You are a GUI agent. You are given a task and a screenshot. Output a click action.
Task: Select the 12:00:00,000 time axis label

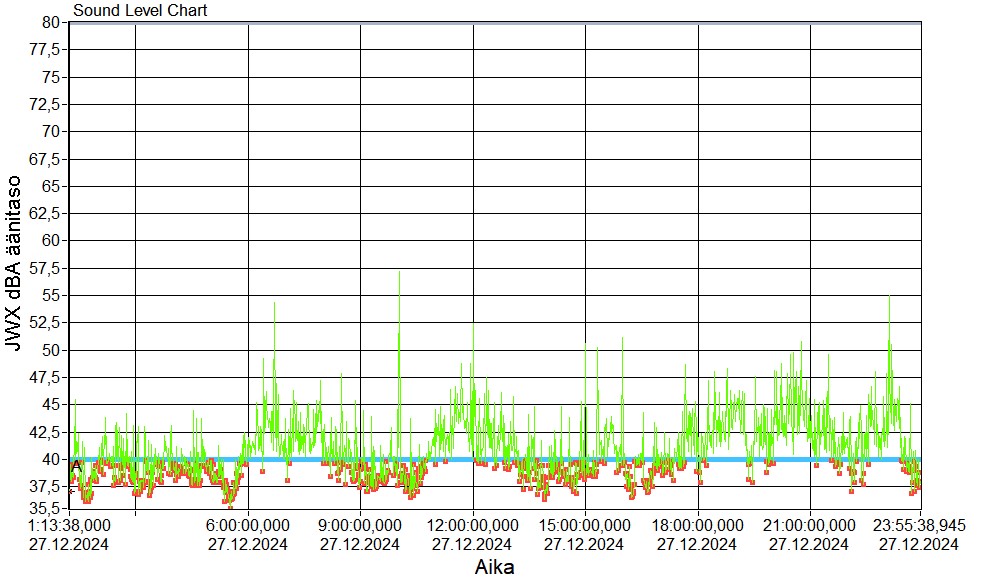472,525
